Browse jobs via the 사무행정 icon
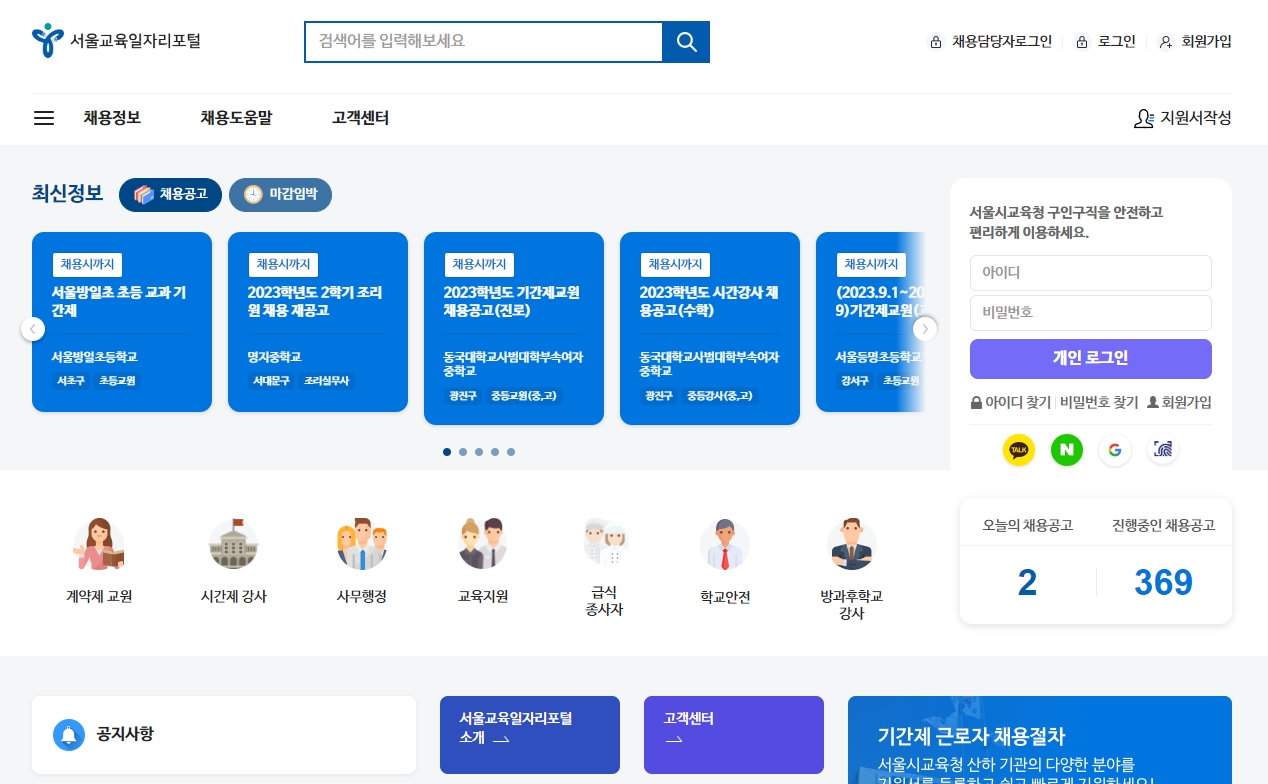Screen dimensions: 1268x784 tap(362, 543)
